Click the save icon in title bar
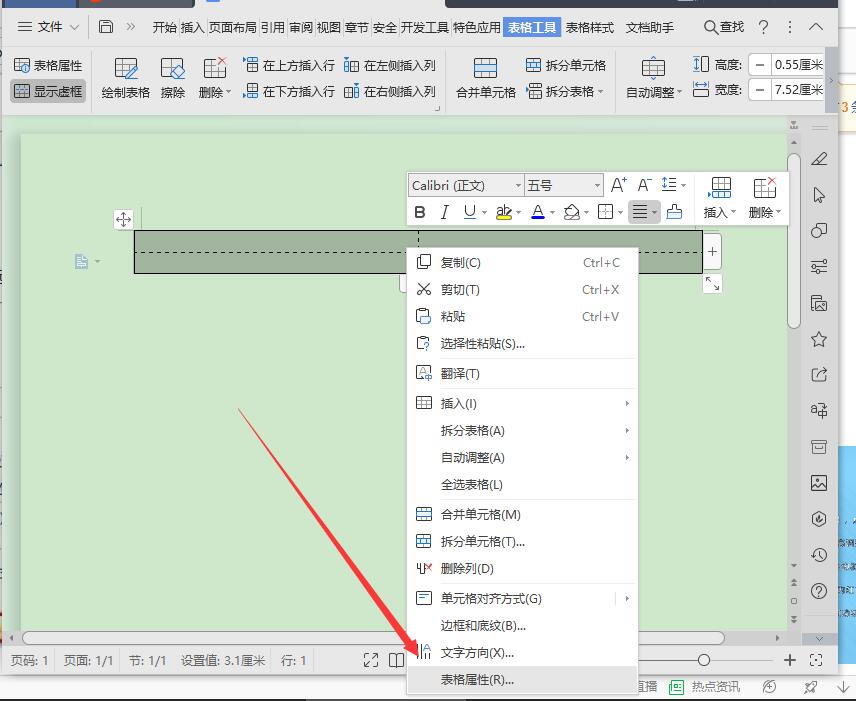This screenshot has width=856, height=701. 105,27
